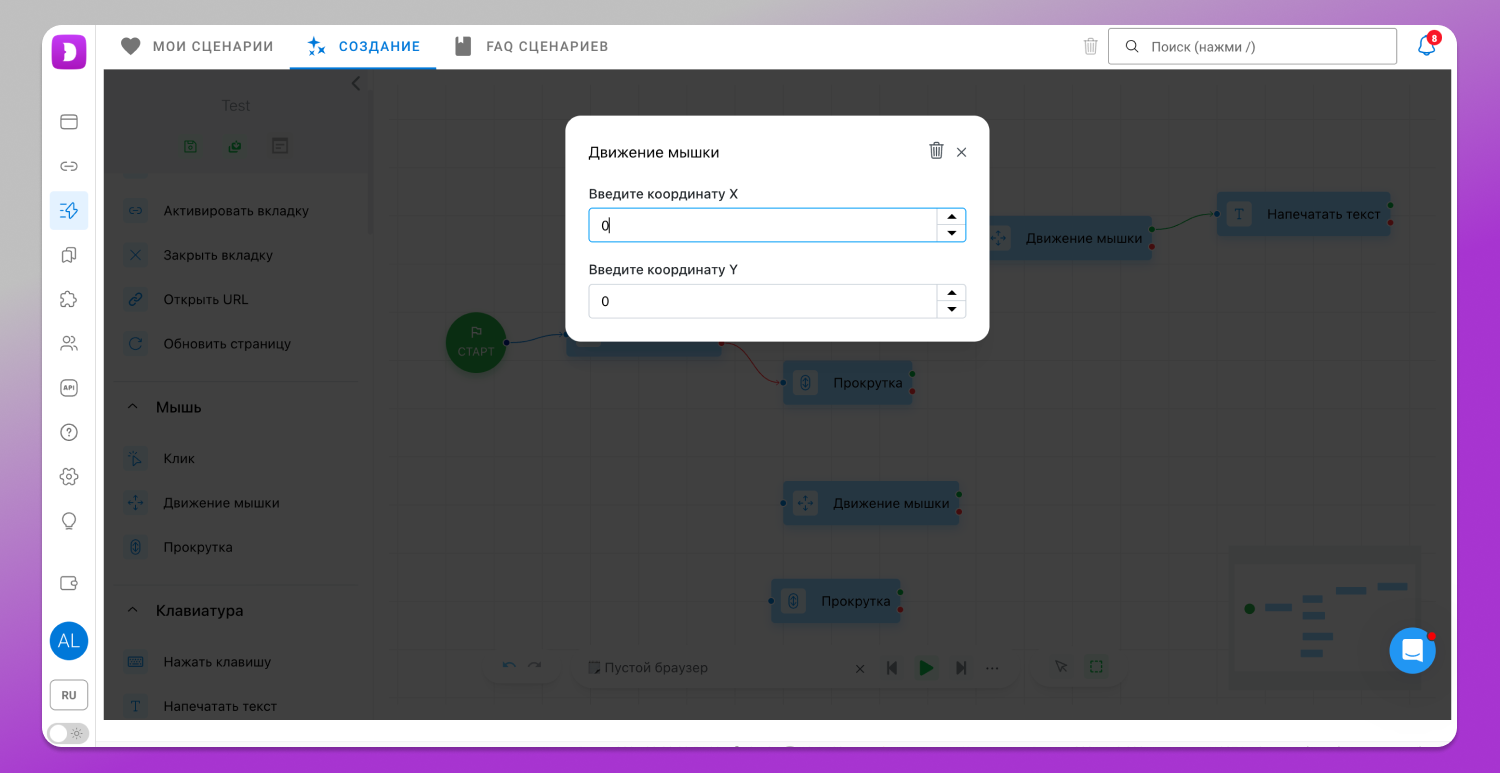Click the search field in header
This screenshot has width=1500, height=773.
pos(1252,46)
